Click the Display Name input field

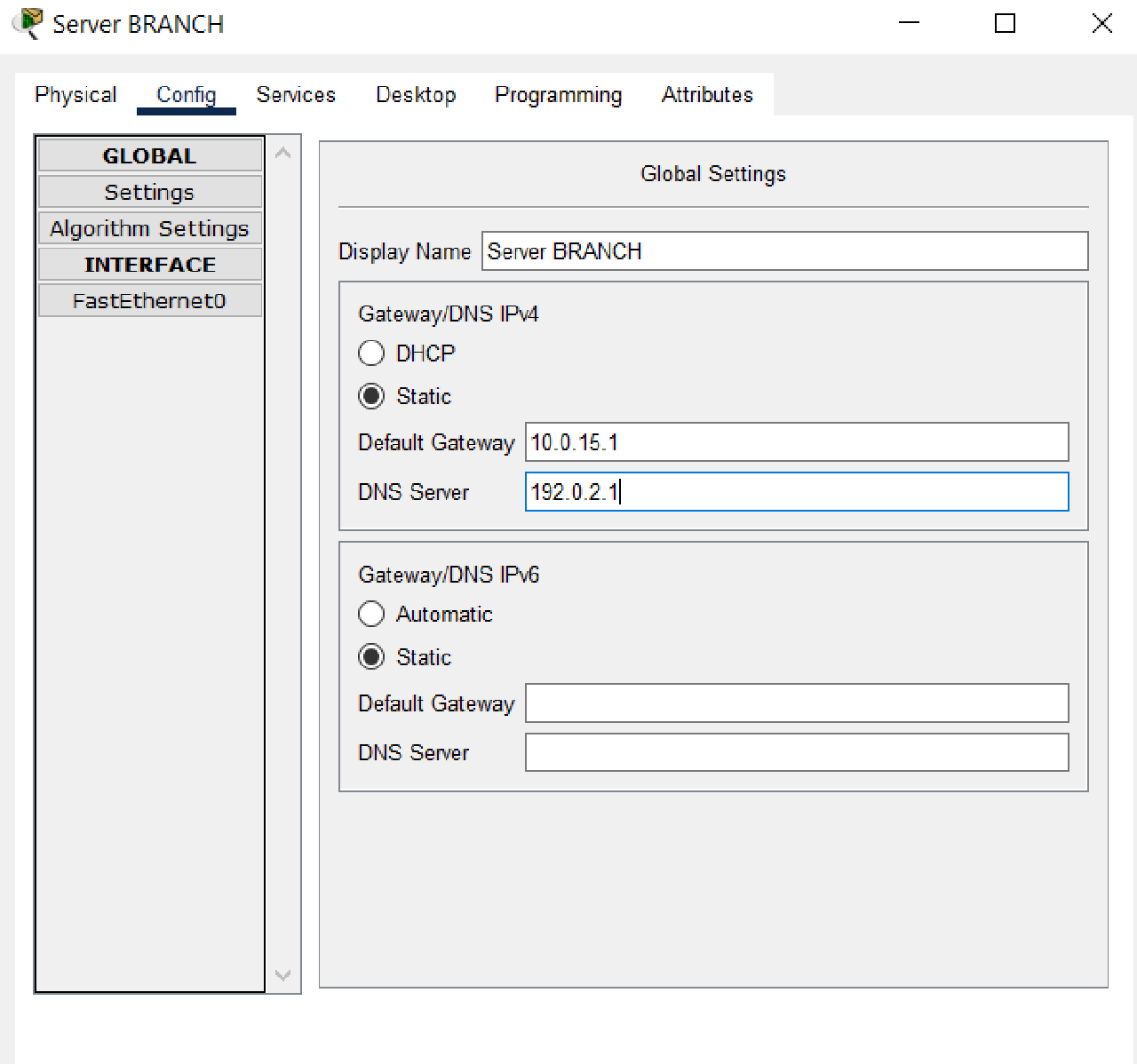[784, 251]
